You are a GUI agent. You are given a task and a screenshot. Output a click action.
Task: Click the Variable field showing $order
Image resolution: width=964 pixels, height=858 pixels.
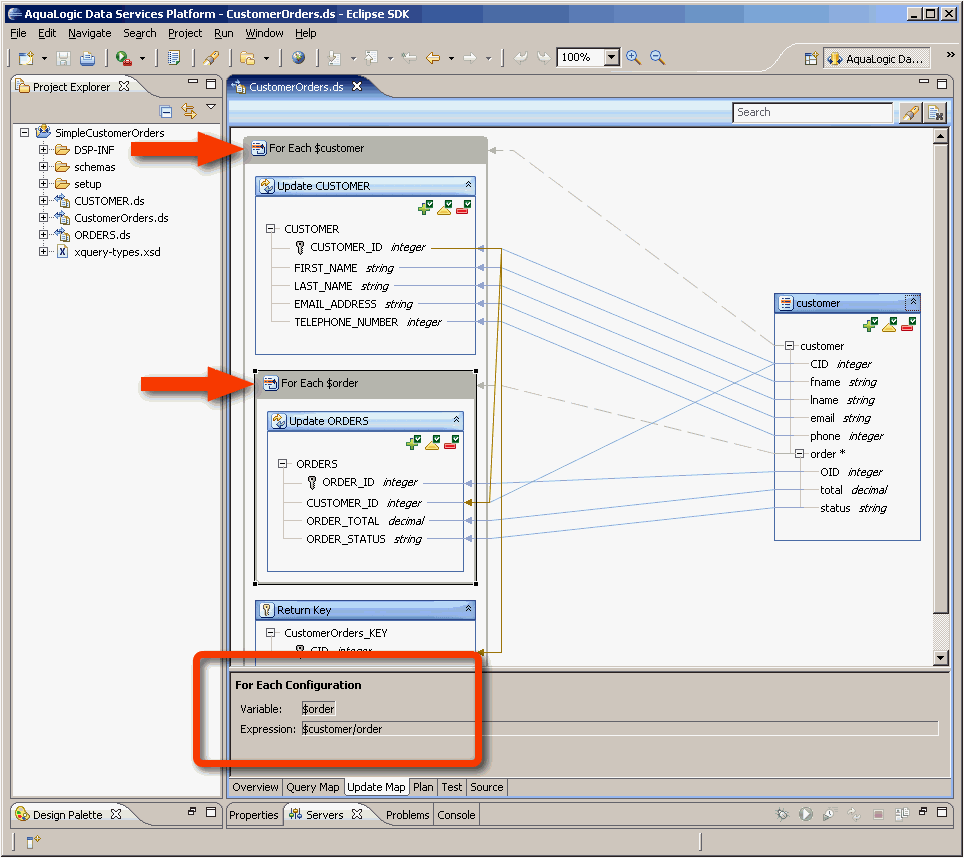(x=318, y=709)
